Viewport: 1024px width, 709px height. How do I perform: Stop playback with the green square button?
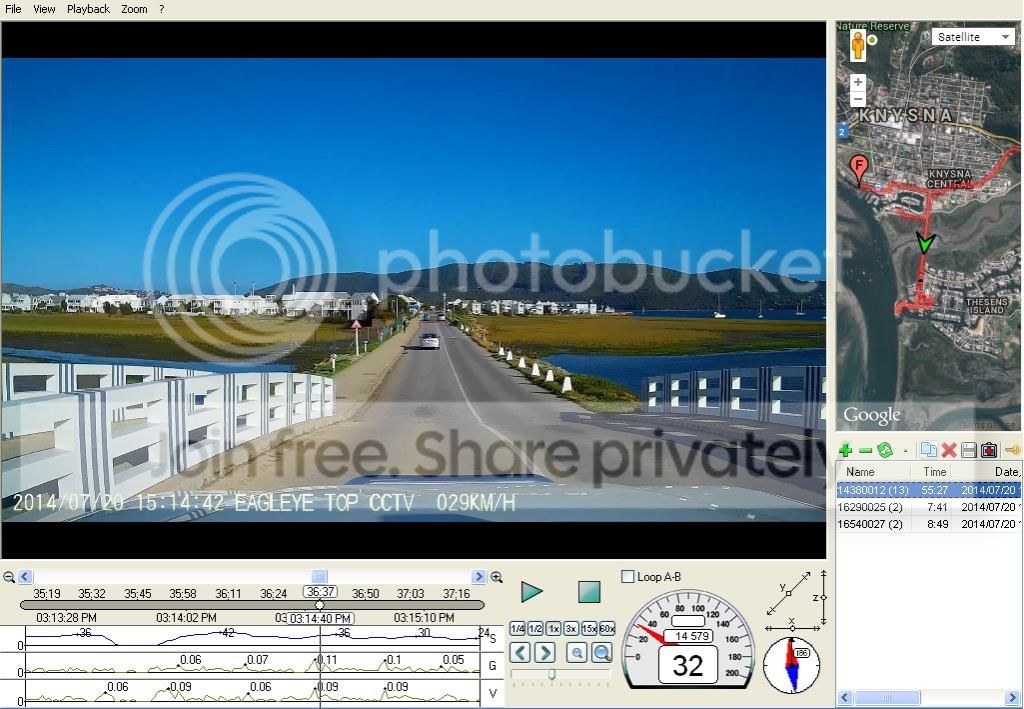[589, 592]
